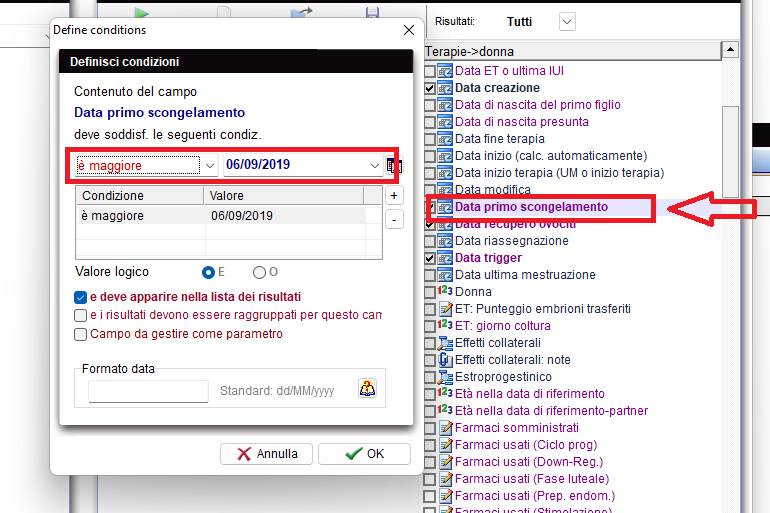Click the icon for Farmaci usati (Fase luteale)
Viewport: 770px width, 513px height.
[445, 479]
